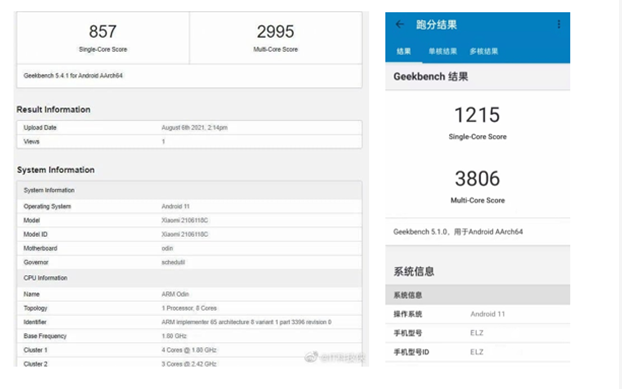Select the Motherboard odin row
622x389 pixels.
point(189,248)
